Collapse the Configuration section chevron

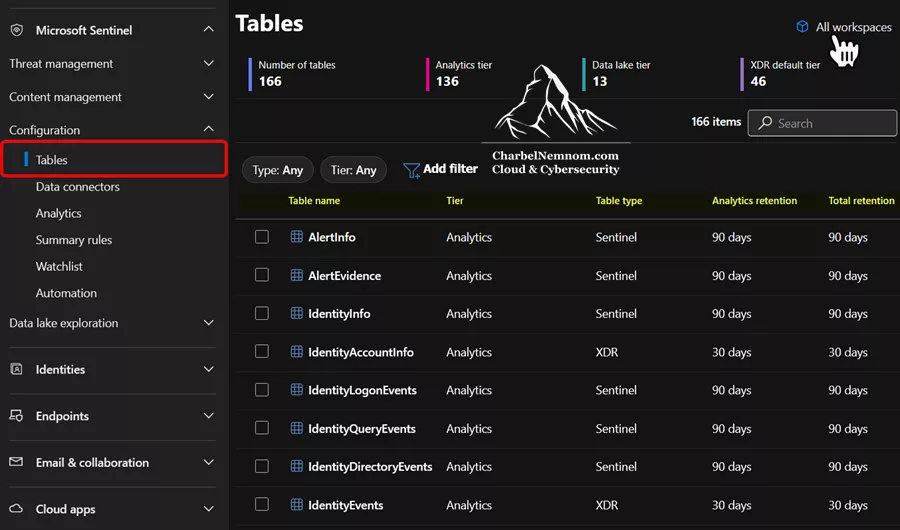[209, 129]
